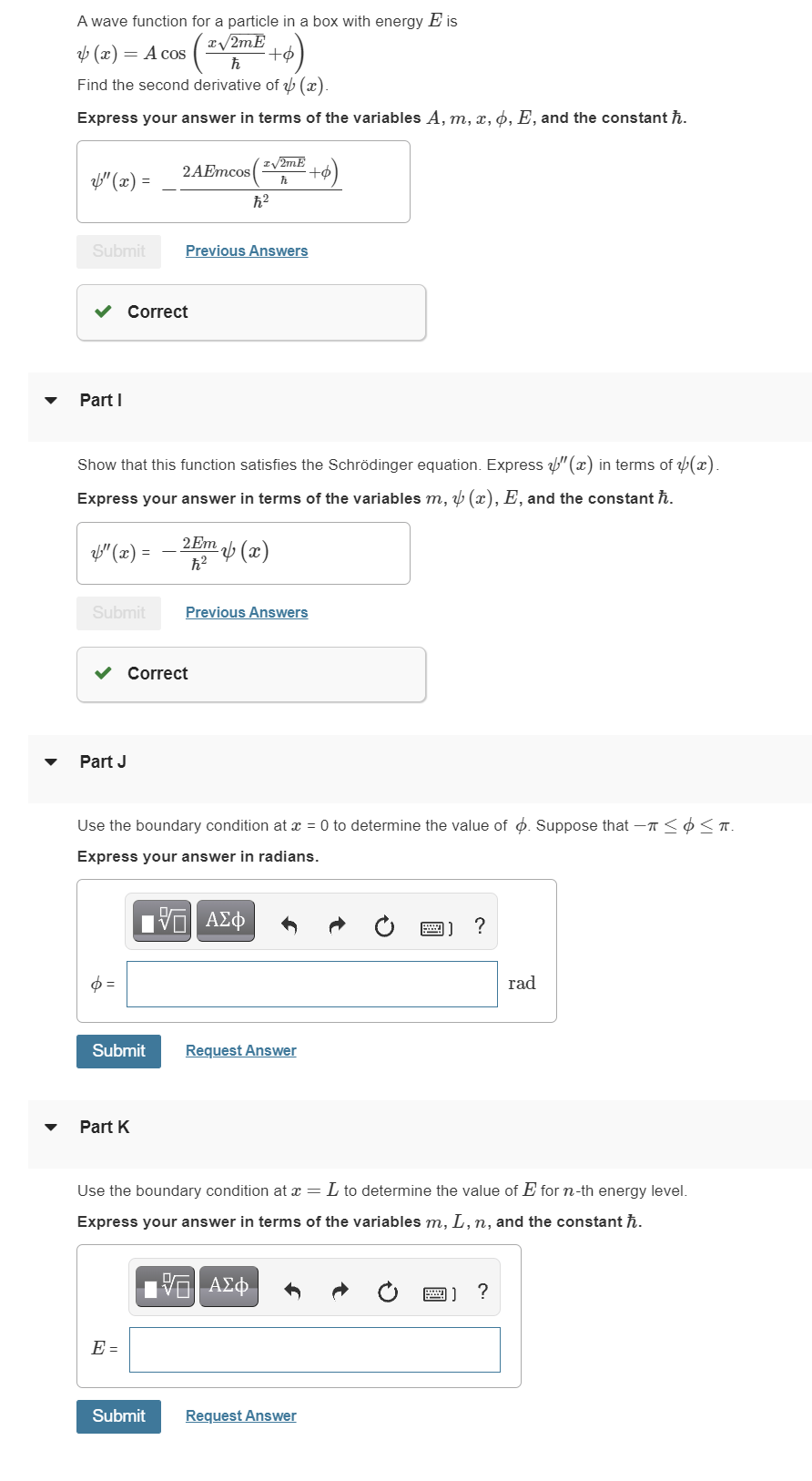This screenshot has width=812, height=1481.
Task: Open templates (fraction/root) tool in Part K
Action: pos(165,1287)
